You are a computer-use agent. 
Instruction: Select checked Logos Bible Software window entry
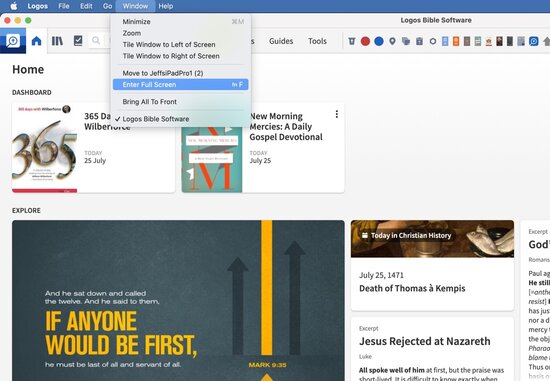181,119
